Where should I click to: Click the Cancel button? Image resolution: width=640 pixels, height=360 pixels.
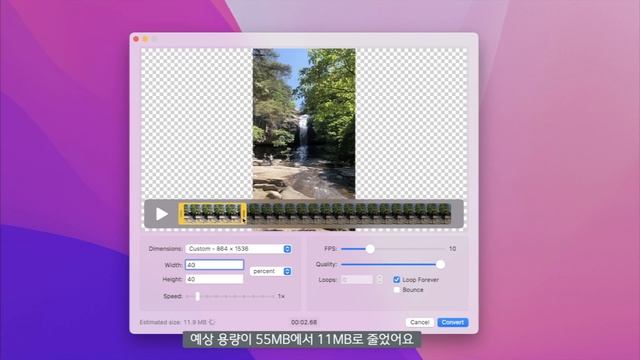420,322
